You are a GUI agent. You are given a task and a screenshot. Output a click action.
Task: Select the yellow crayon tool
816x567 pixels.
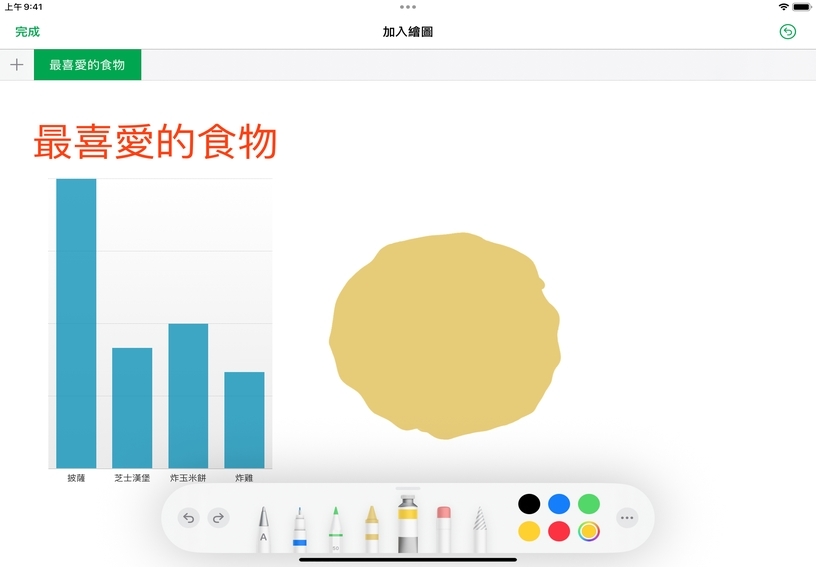(x=372, y=529)
